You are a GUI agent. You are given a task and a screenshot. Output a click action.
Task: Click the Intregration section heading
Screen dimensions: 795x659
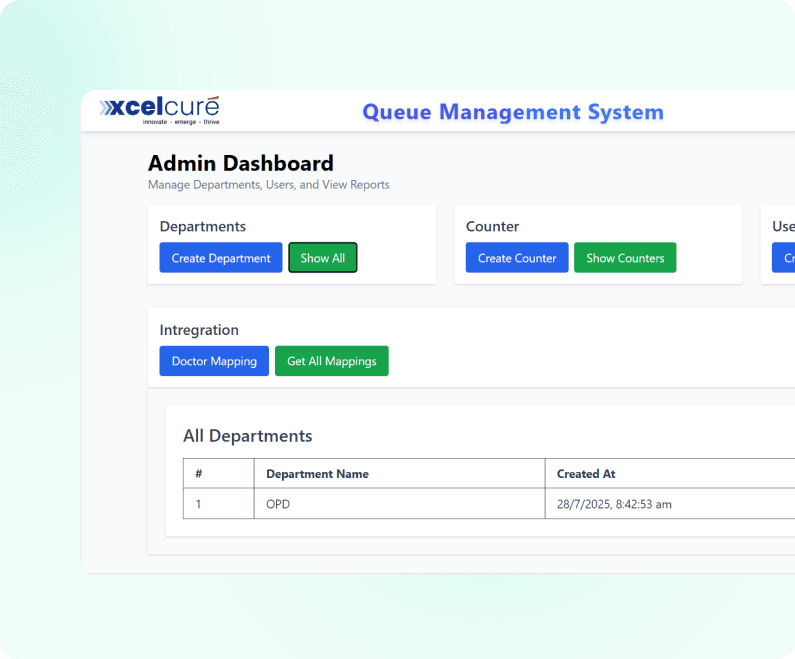[x=199, y=330]
